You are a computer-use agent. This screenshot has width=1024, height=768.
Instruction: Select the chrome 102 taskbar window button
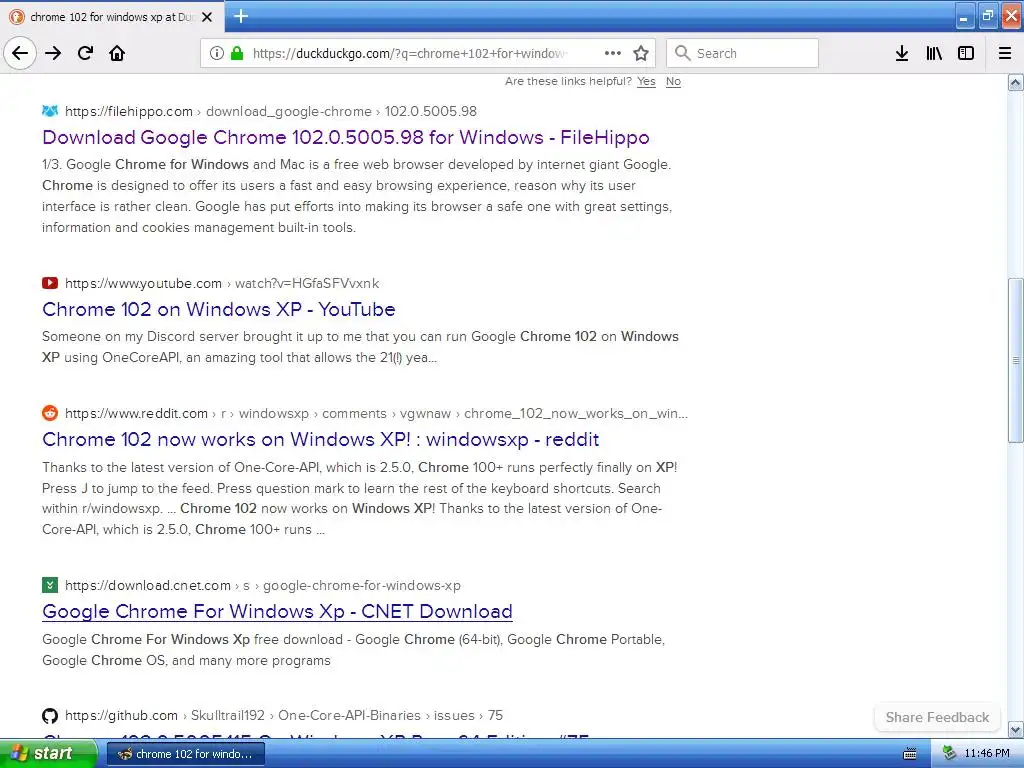pyautogui.click(x=185, y=754)
